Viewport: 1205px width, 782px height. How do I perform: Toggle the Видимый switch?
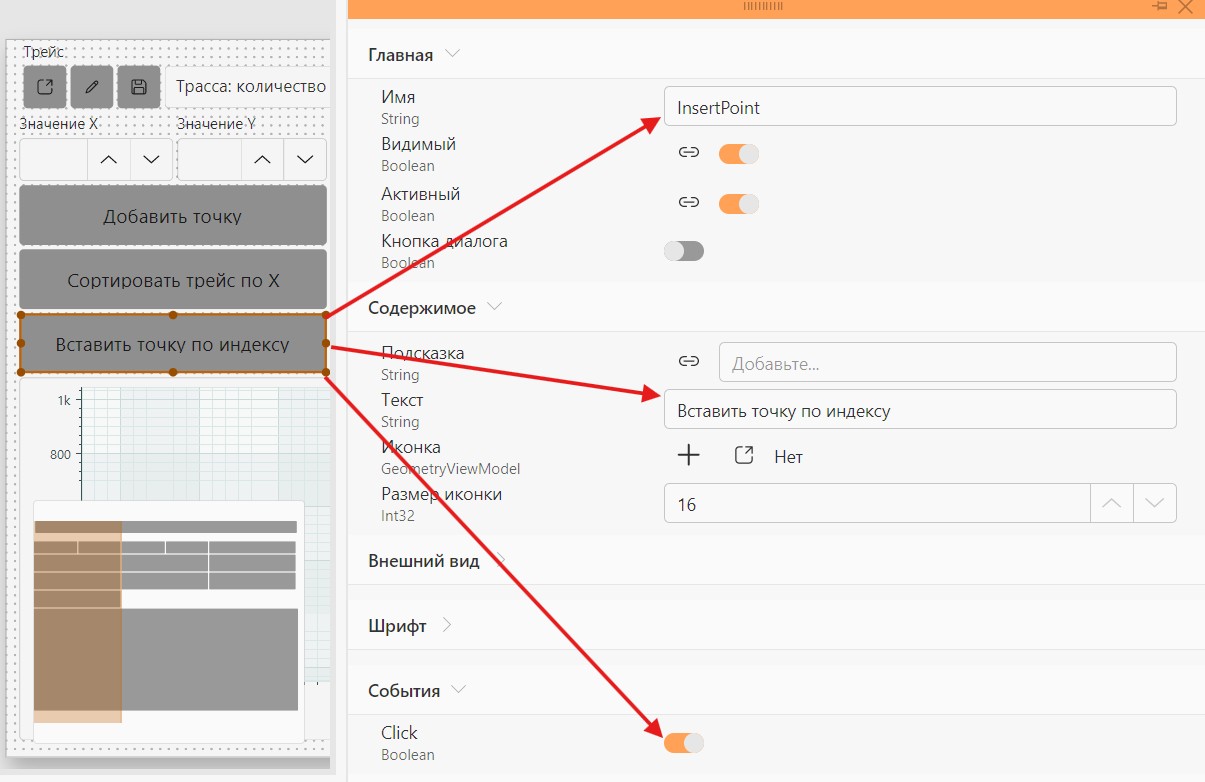(x=739, y=154)
